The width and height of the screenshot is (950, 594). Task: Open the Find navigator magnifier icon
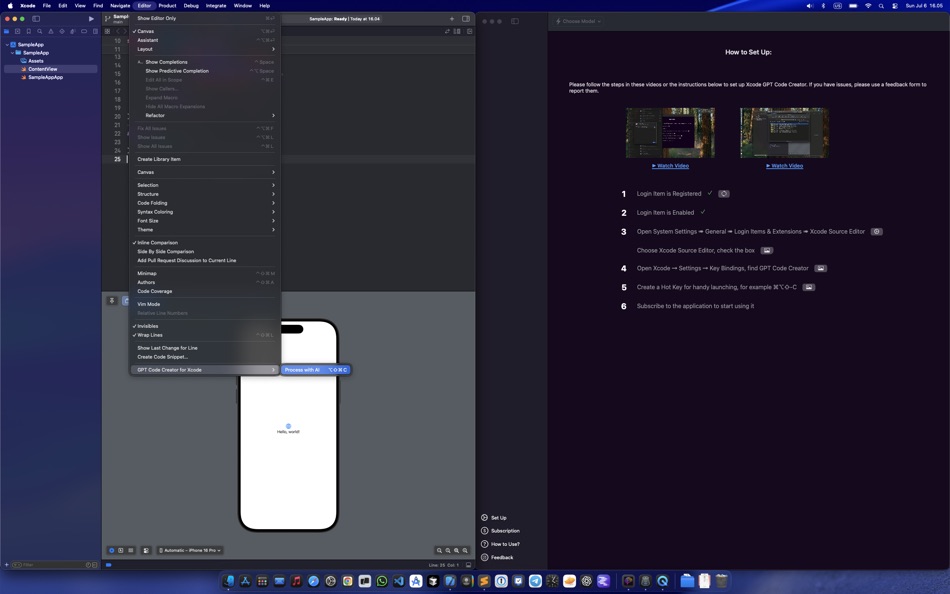[x=39, y=32]
